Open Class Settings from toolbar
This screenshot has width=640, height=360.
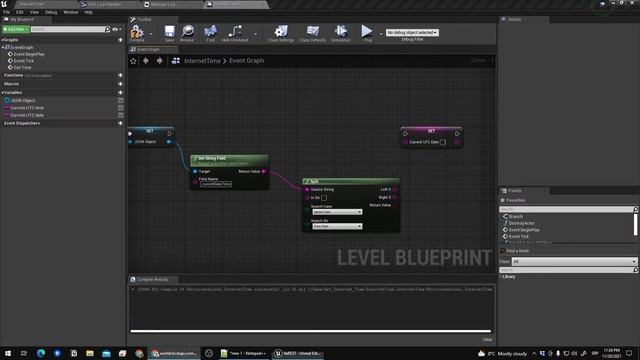[x=281, y=33]
